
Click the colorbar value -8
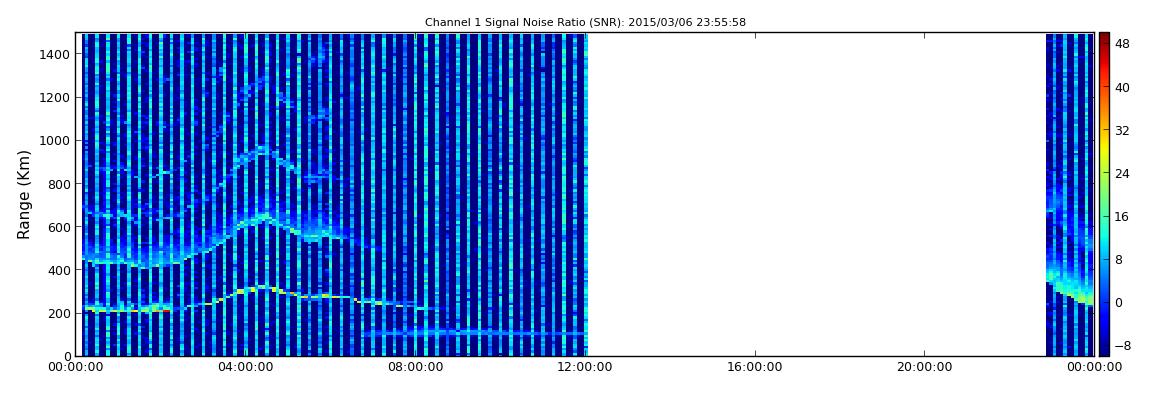(x=1122, y=345)
